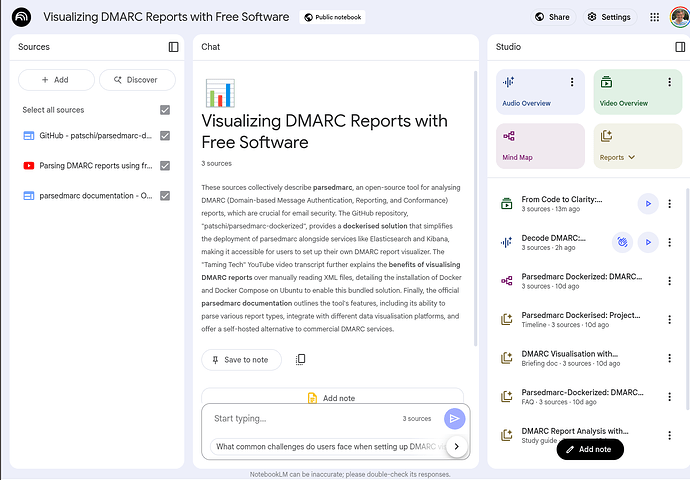Viewport: 690px width, 480px height.
Task: Click the Mind Map card icon
Action: pos(509,136)
